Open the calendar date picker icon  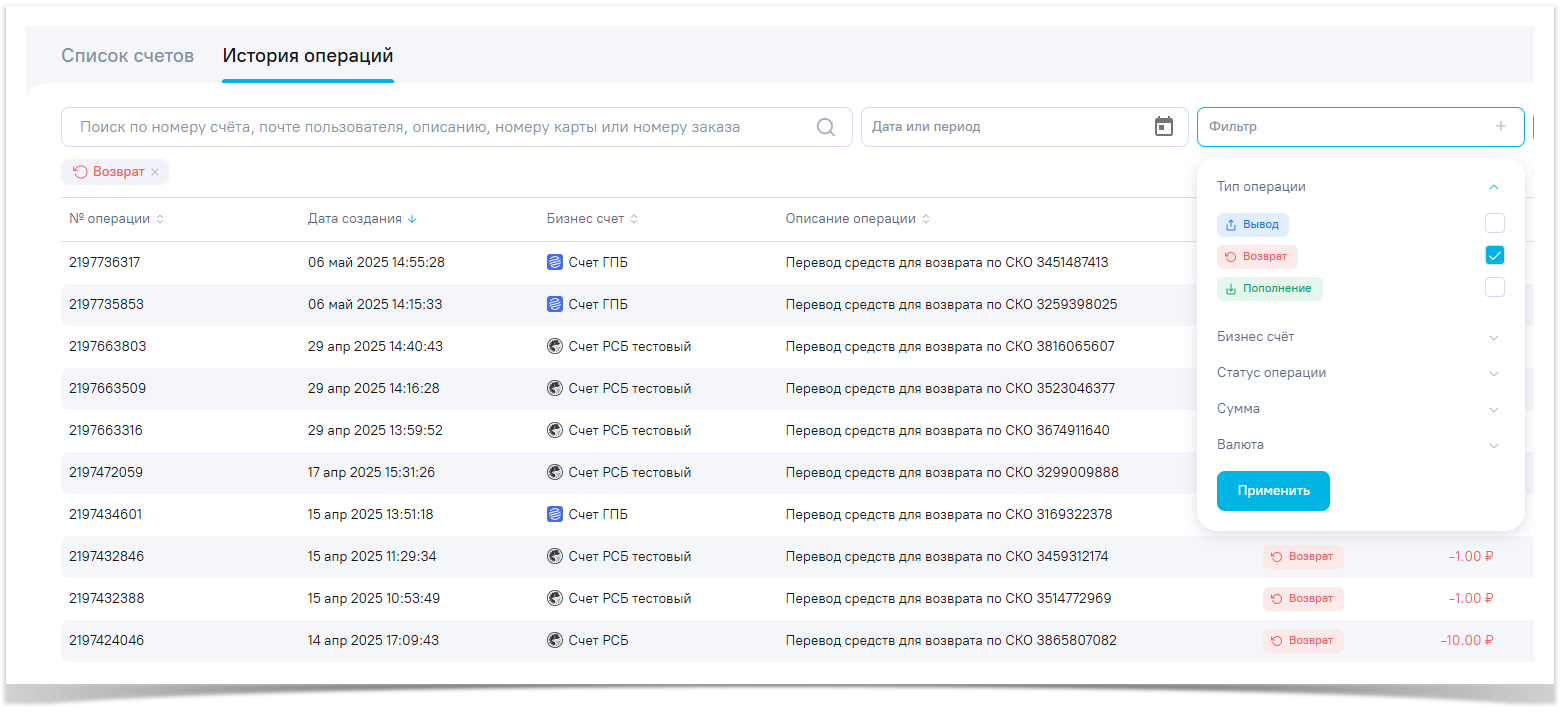1163,127
